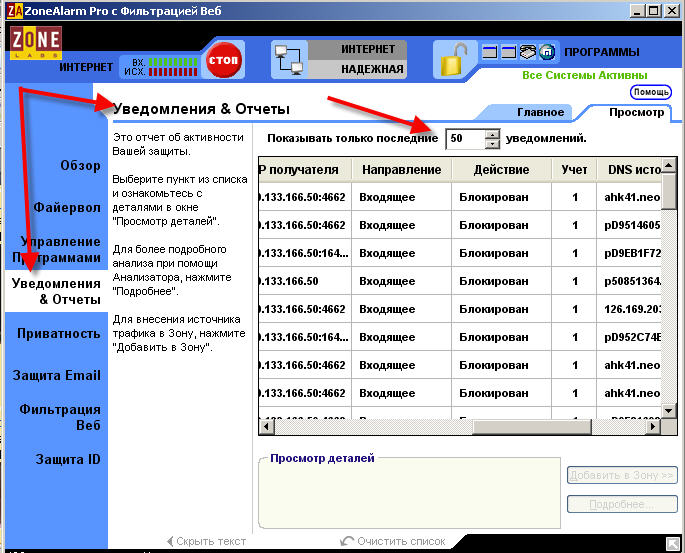Click the Добавить в Зону button
This screenshot has height=553, width=685.
(622, 475)
